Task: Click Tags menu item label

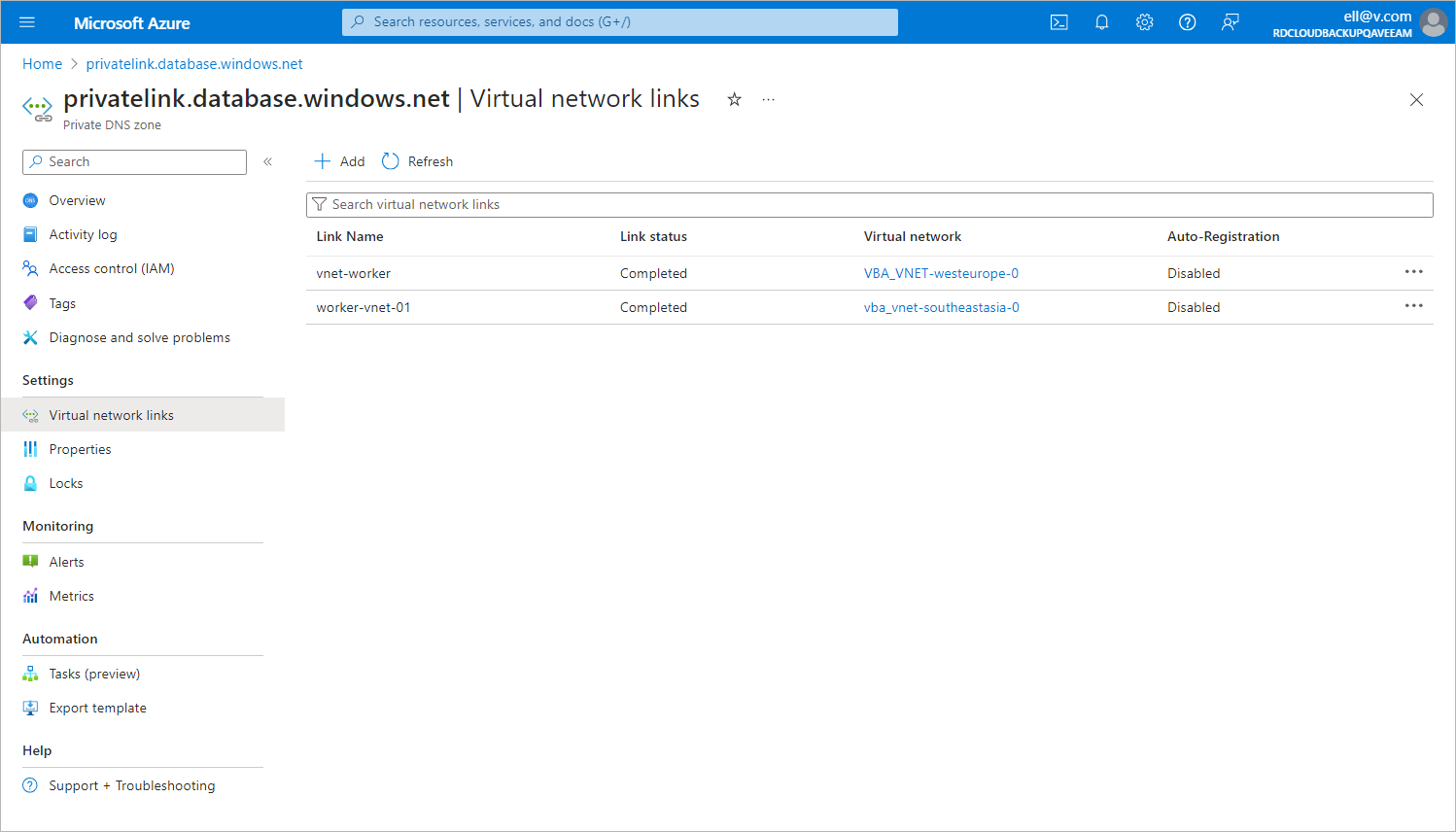Action: (x=62, y=303)
